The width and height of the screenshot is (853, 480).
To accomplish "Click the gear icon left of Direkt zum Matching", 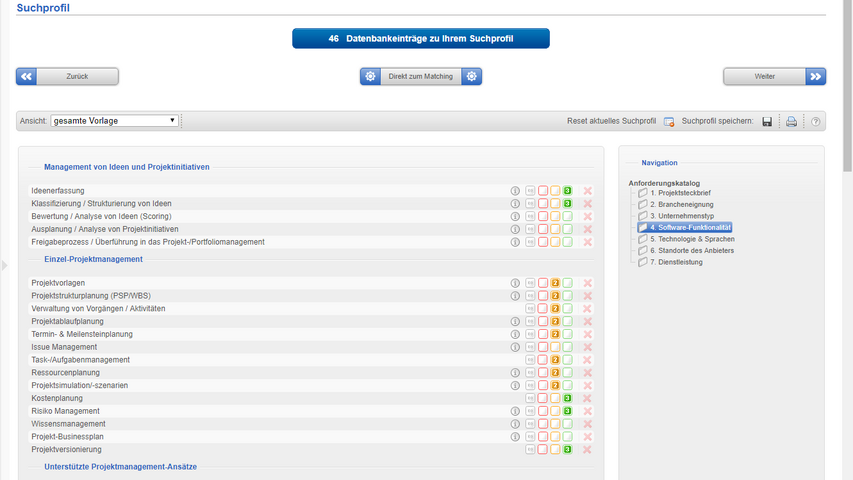I will [x=371, y=76].
